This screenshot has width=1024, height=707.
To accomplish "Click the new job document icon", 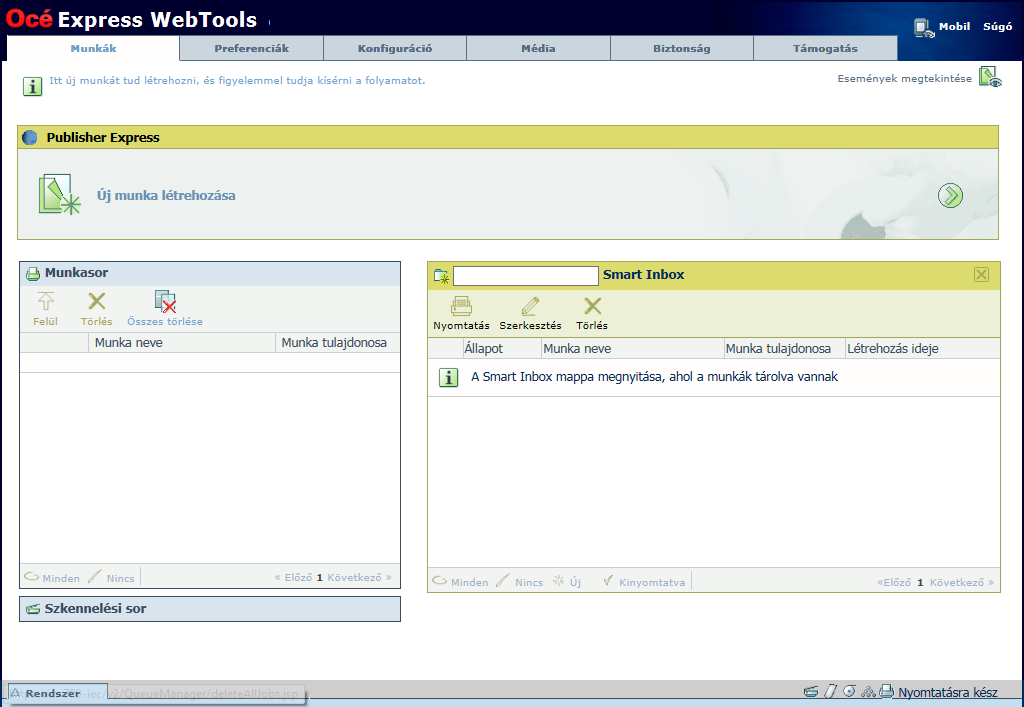I will pos(59,195).
